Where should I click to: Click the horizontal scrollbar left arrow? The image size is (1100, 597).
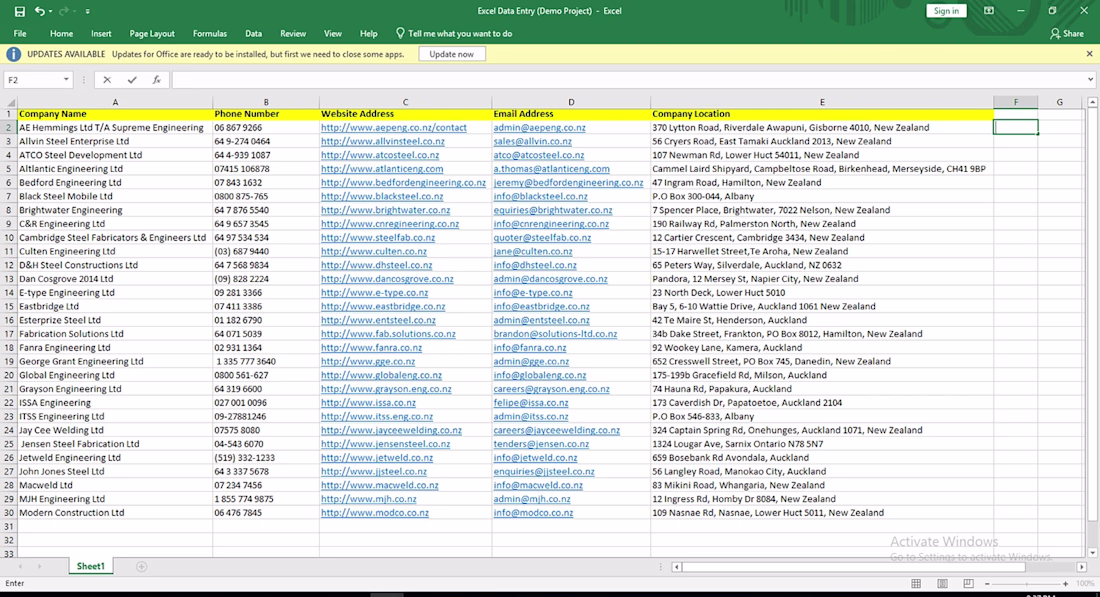[676, 567]
